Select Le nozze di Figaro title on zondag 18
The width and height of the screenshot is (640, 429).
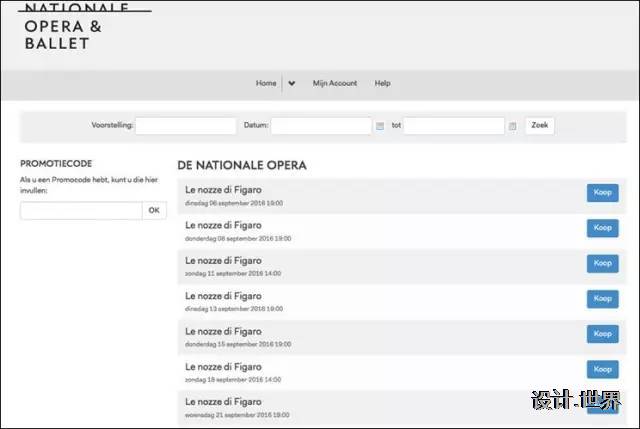click(223, 367)
